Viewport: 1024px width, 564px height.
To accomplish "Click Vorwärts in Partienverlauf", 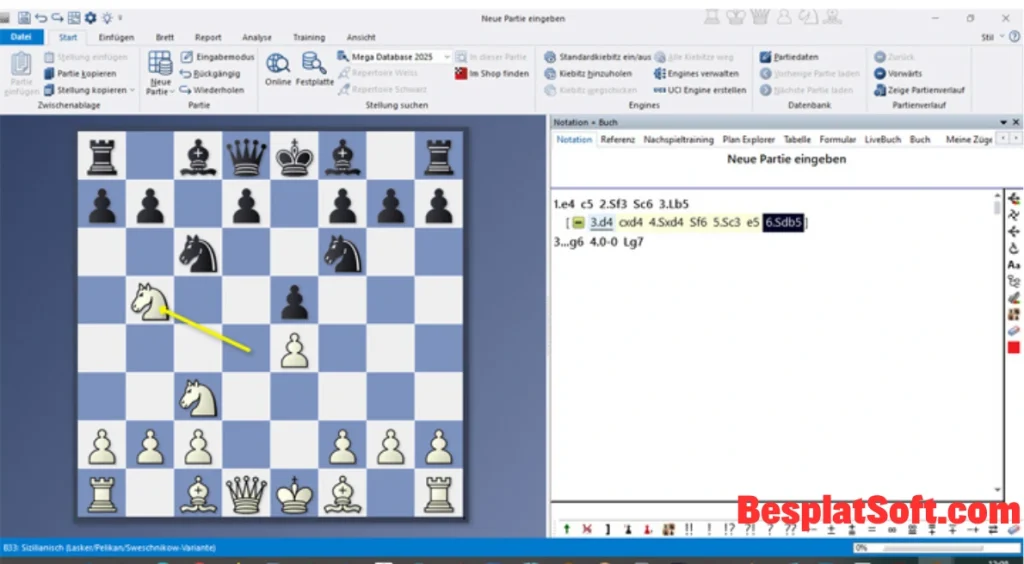I will point(898,74).
